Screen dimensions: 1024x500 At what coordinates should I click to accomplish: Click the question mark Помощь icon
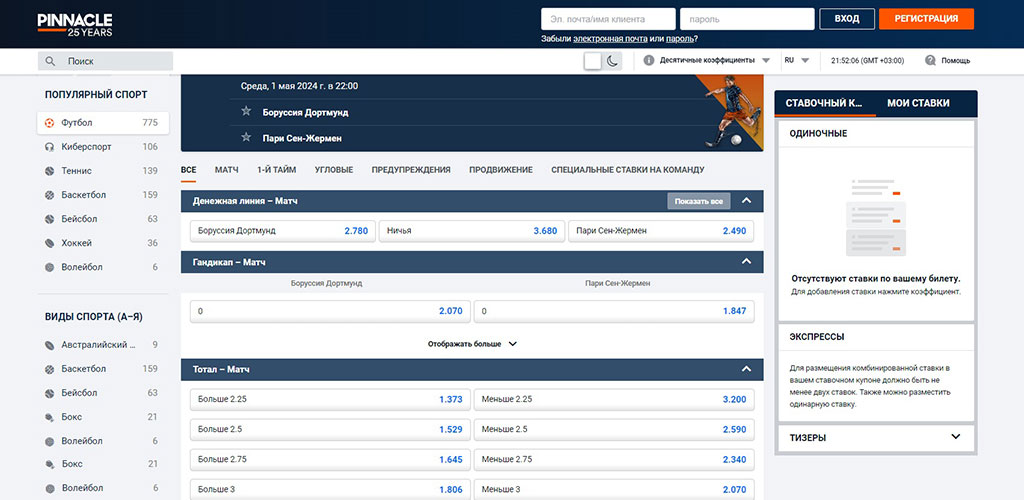(x=930, y=60)
